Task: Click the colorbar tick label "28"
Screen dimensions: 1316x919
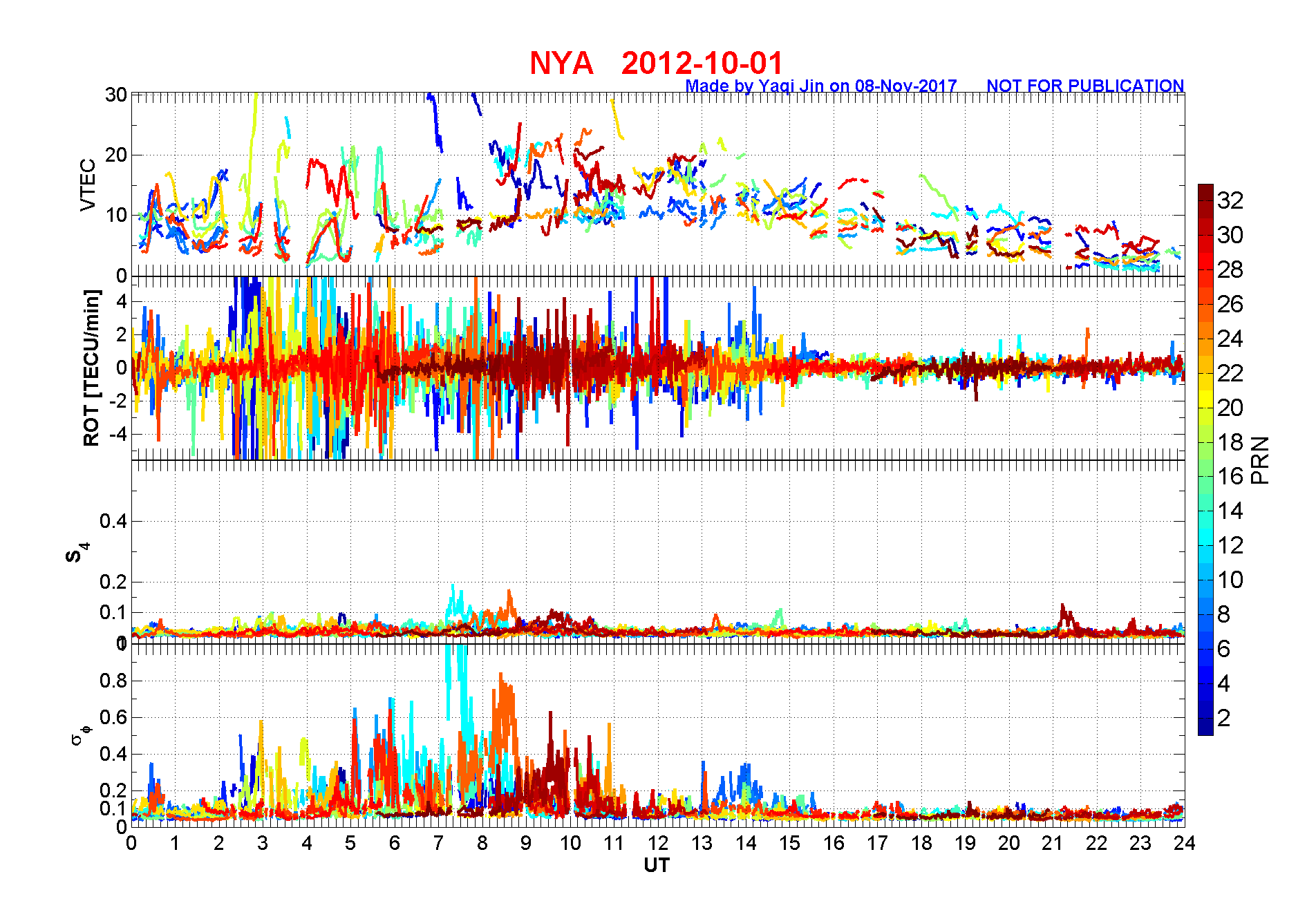Action: 1230,269
